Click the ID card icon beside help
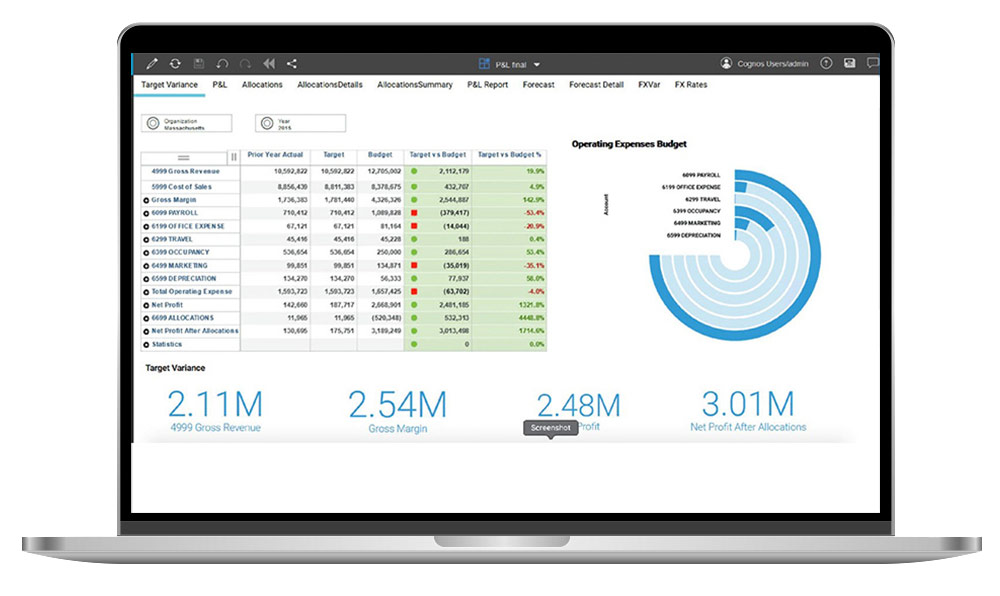The width and height of the screenshot is (1000, 596). click(x=849, y=63)
